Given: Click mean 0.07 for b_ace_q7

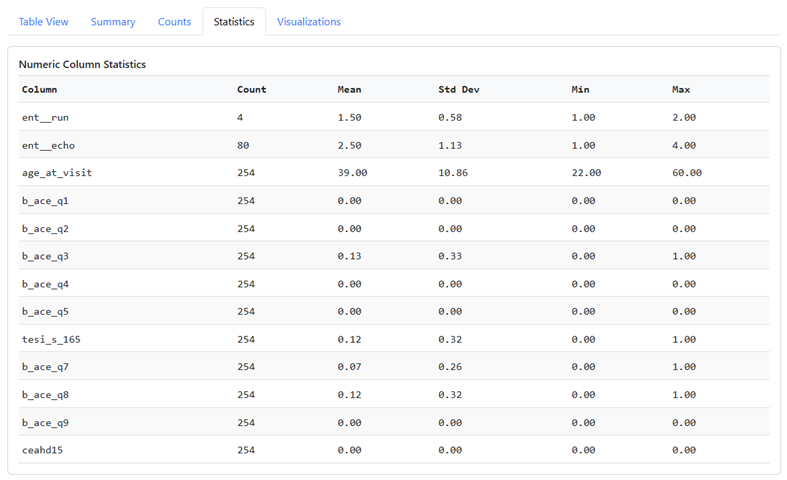Looking at the screenshot, I should pyautogui.click(x=349, y=367).
